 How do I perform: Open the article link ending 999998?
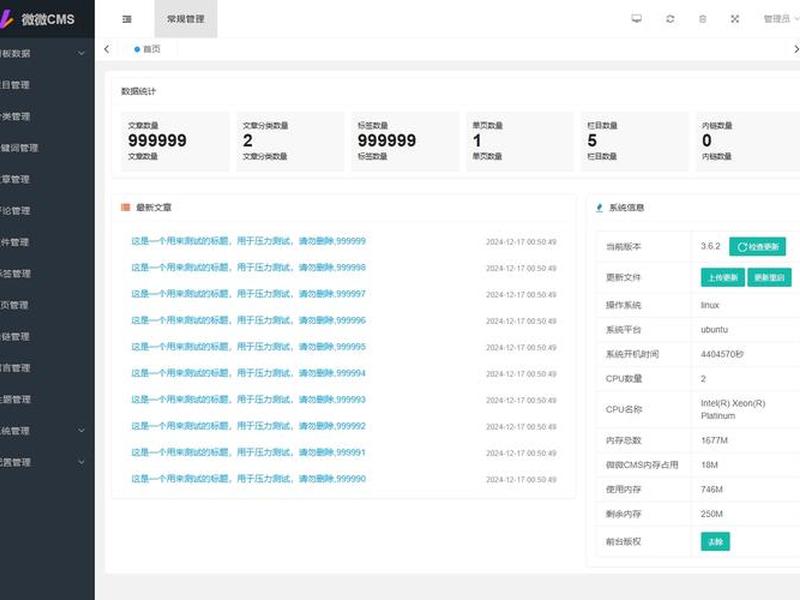[x=248, y=267]
